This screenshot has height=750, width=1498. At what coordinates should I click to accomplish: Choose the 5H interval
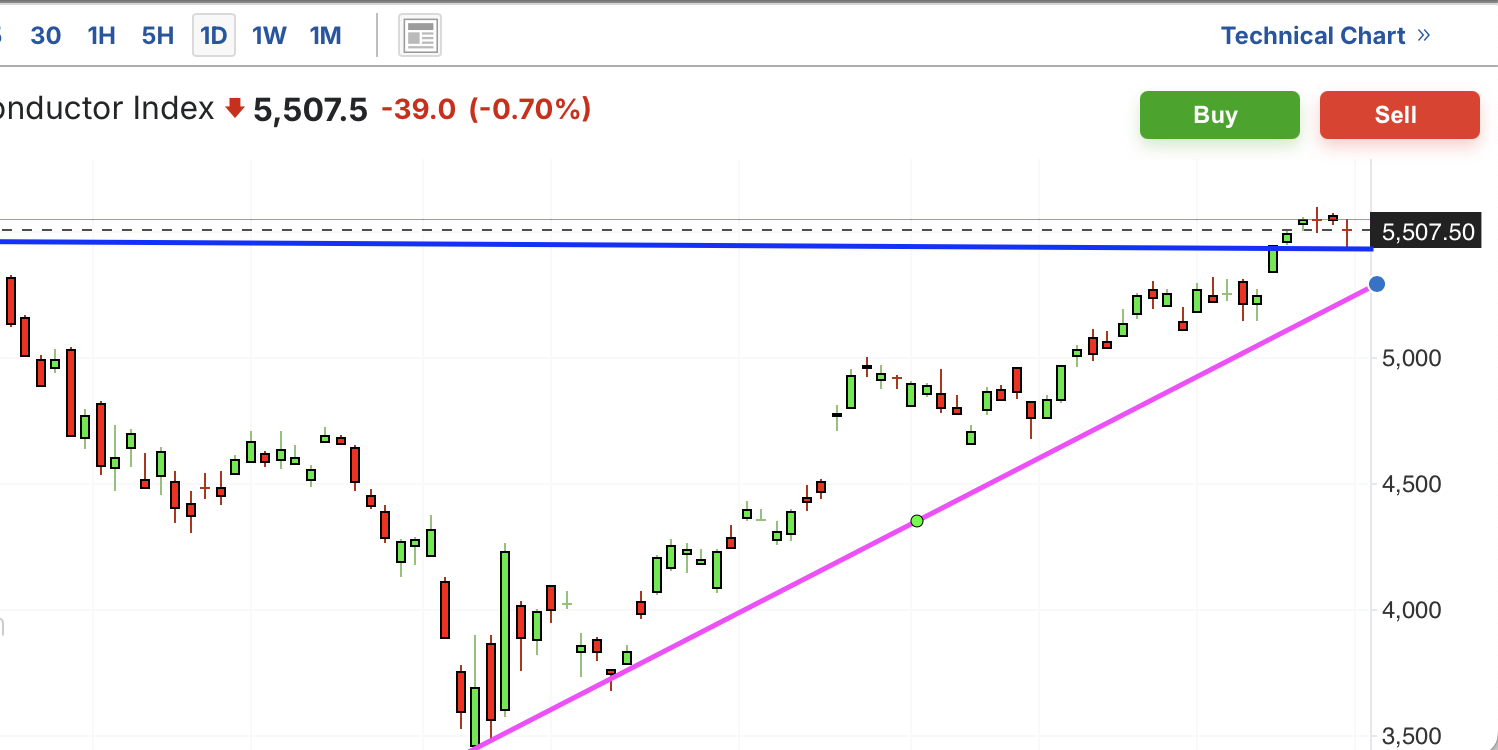click(158, 37)
